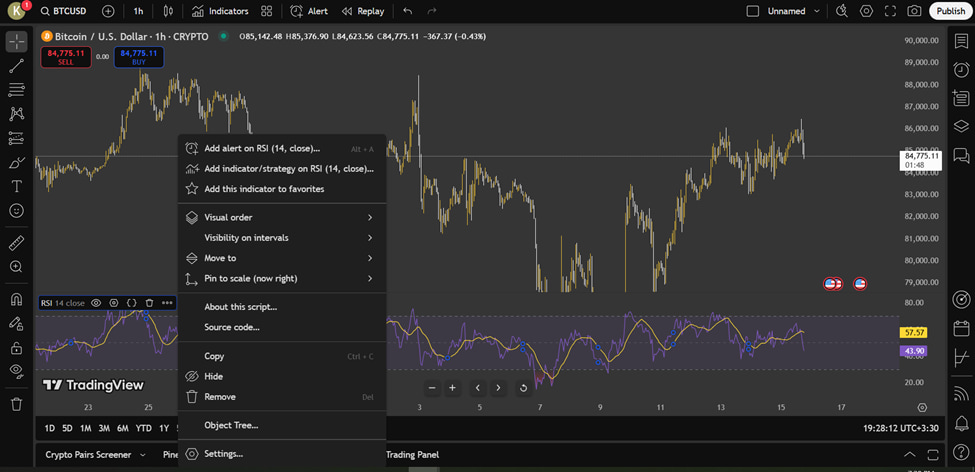This screenshot has width=975, height=472.
Task: Enter fullscreen mode
Action: pos(890,11)
